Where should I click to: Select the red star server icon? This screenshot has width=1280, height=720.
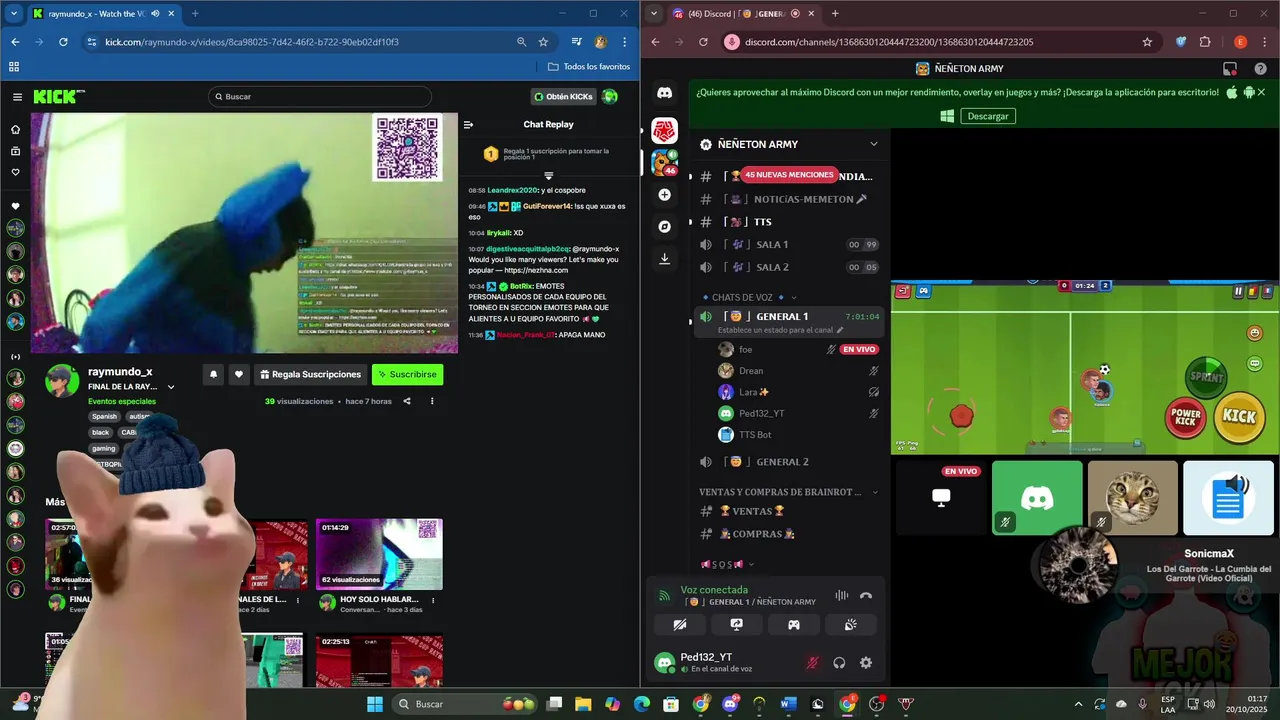pos(664,131)
